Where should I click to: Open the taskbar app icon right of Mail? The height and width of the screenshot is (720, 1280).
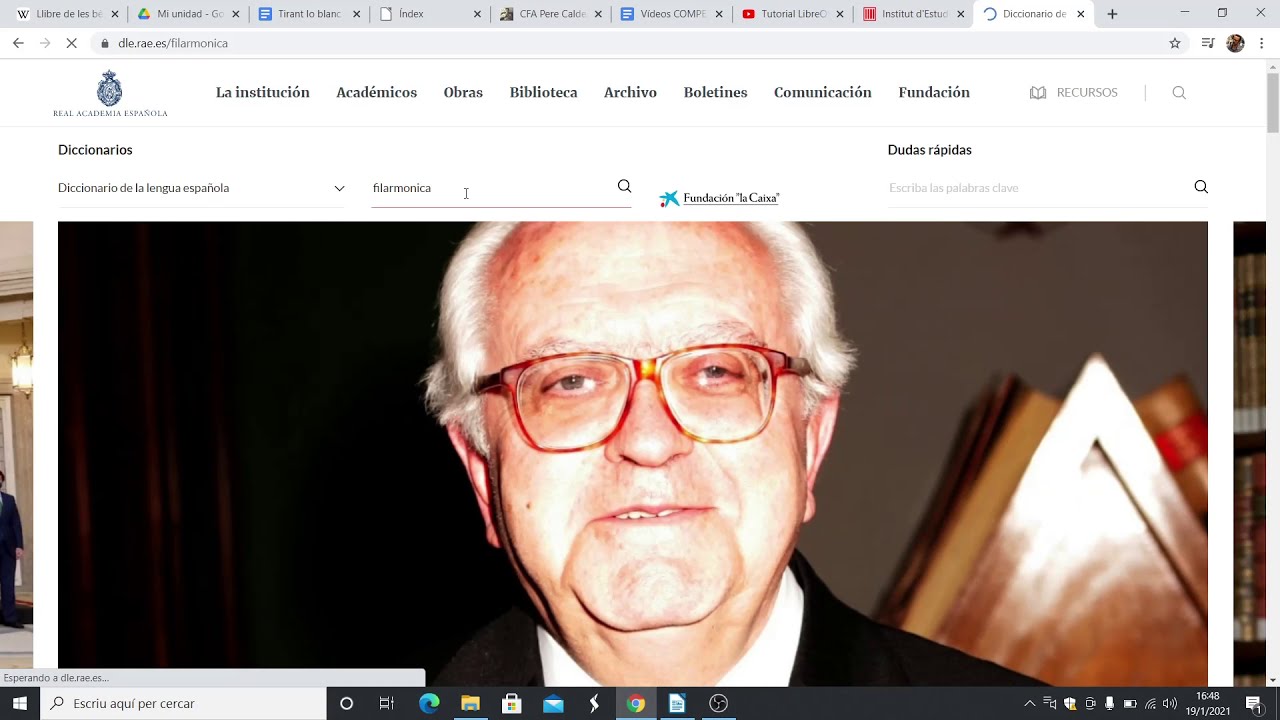(594, 703)
